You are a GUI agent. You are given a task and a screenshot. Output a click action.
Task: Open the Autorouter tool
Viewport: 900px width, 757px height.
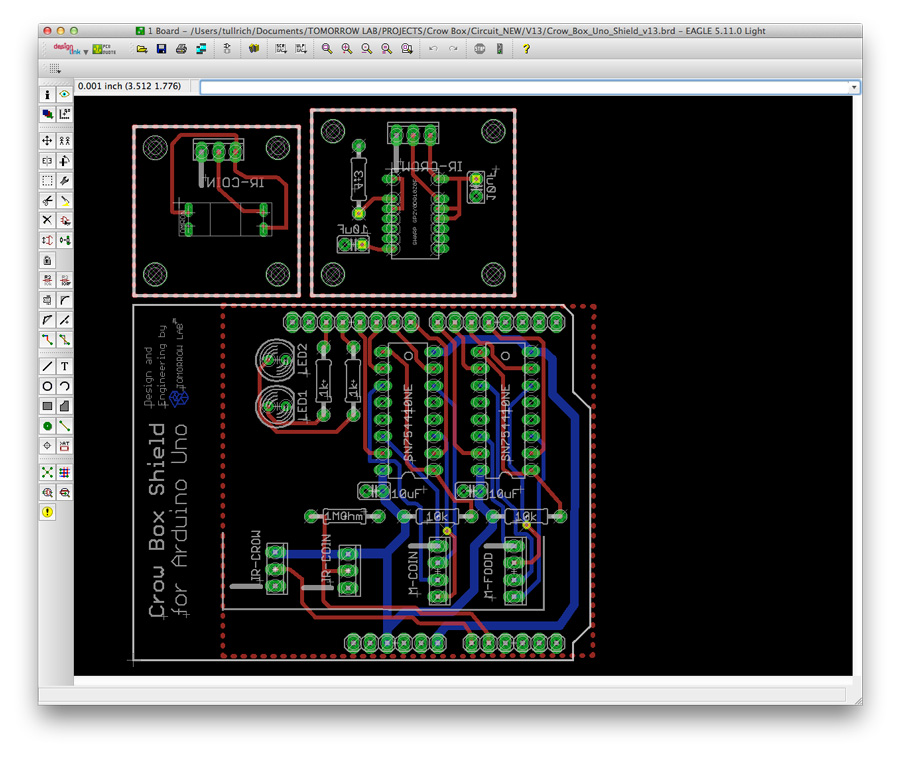(65, 472)
